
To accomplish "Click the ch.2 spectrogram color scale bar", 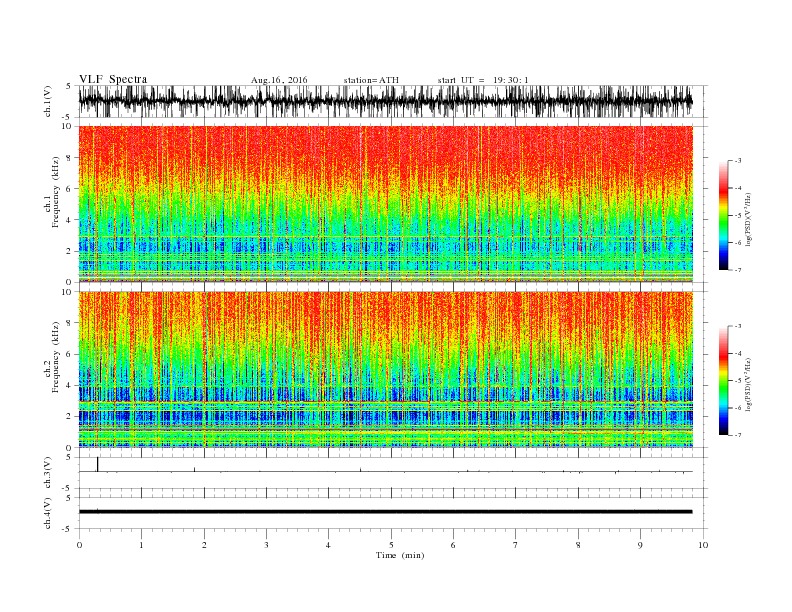I will click(x=723, y=381).
